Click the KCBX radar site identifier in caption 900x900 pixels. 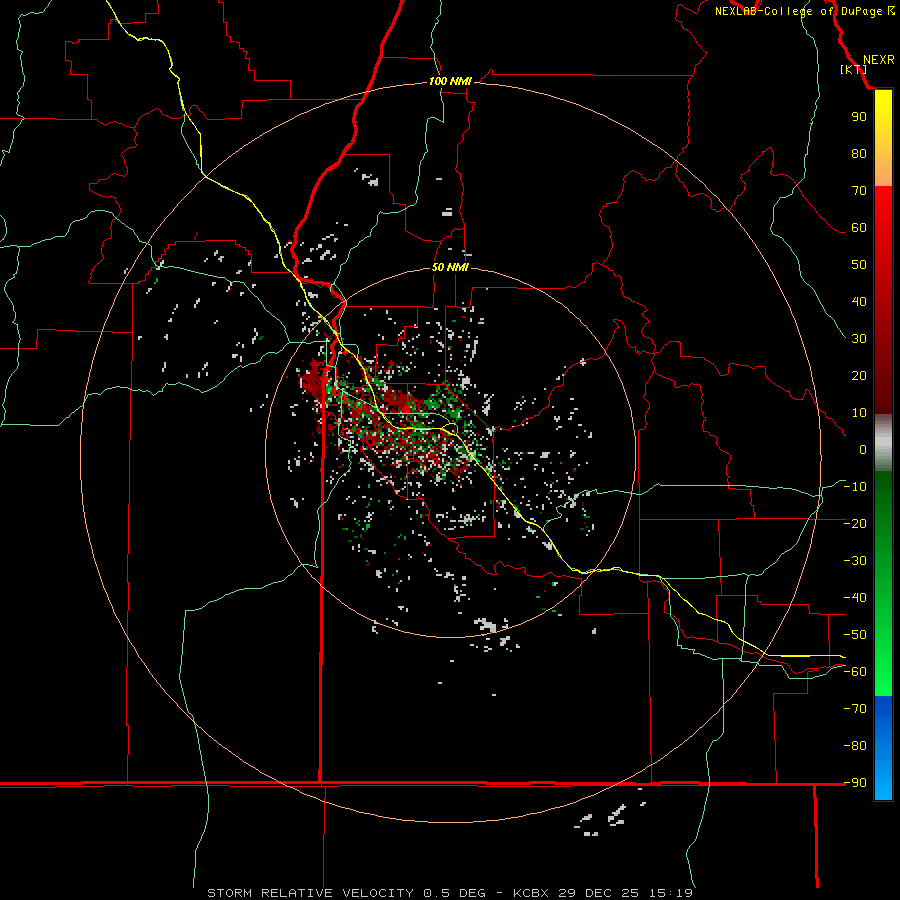tap(533, 893)
